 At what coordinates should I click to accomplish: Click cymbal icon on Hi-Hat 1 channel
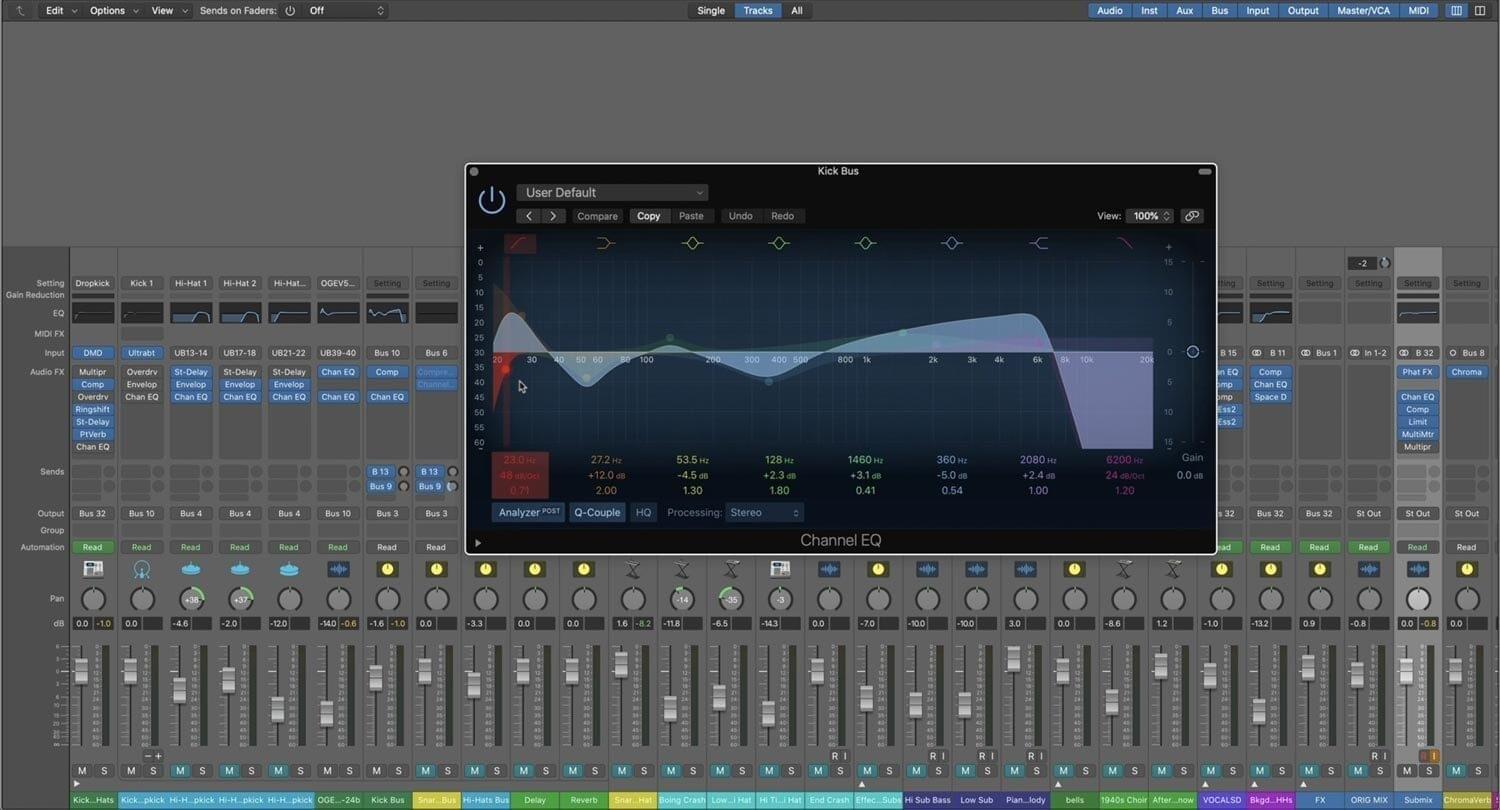pyautogui.click(x=190, y=569)
